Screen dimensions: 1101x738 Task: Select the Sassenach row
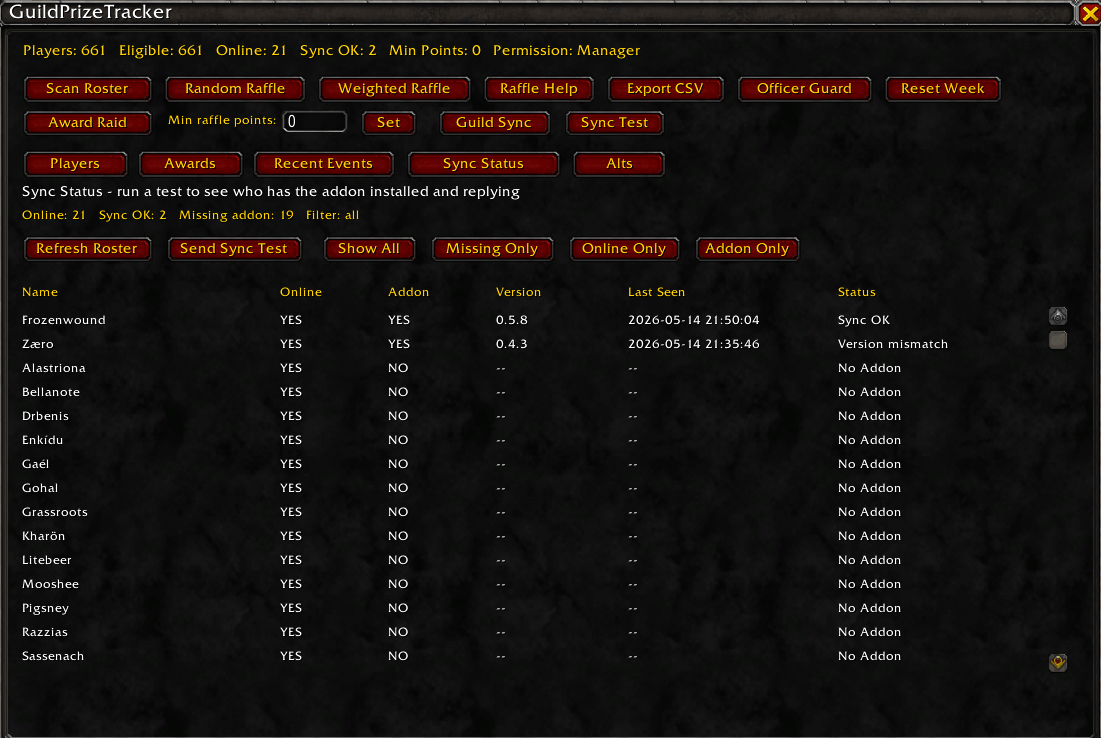(x=530, y=656)
